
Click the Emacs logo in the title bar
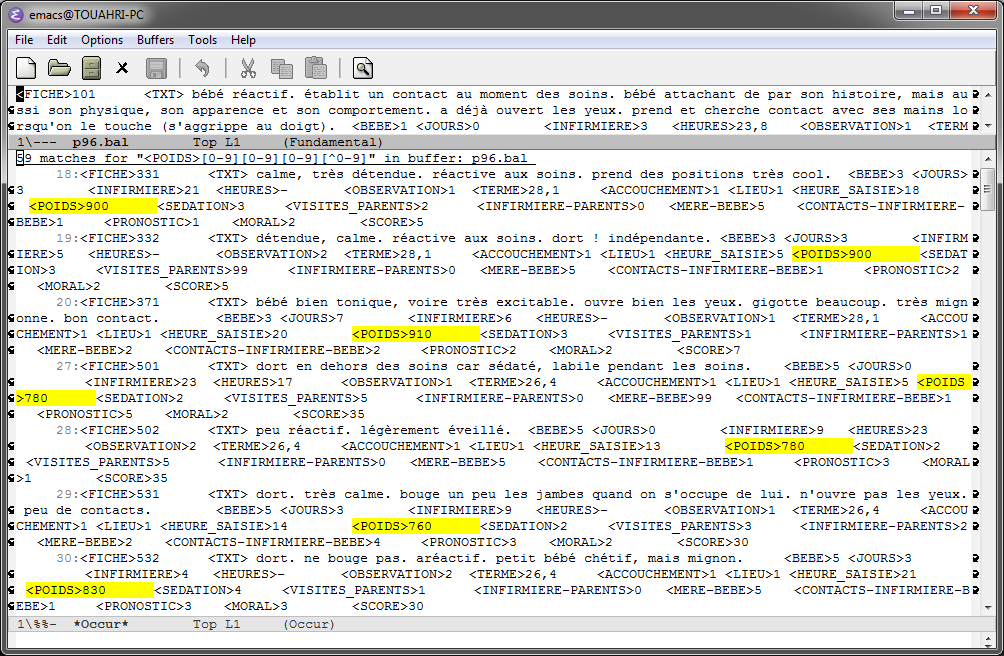tap(15, 14)
